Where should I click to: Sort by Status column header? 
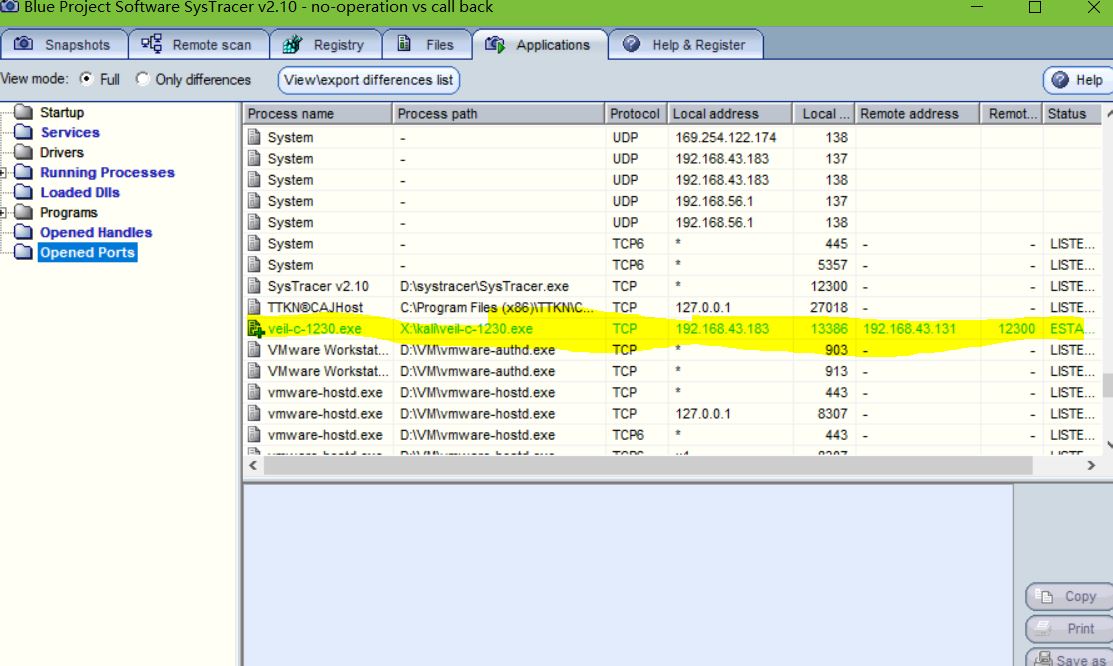point(1072,114)
